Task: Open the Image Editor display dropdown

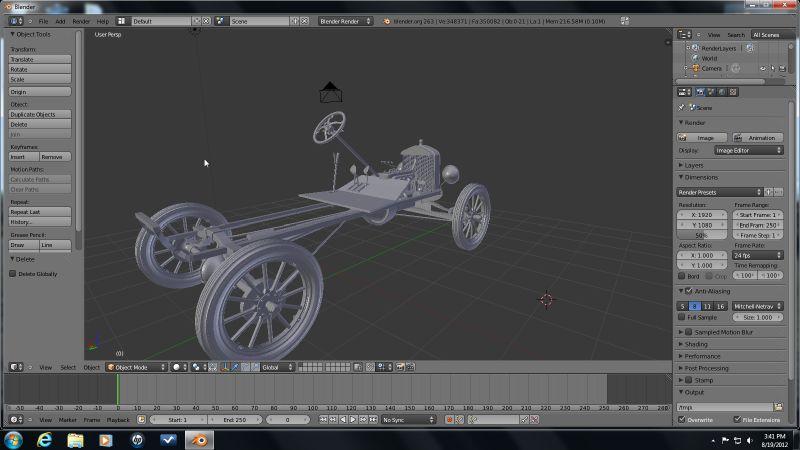Action: click(x=748, y=151)
